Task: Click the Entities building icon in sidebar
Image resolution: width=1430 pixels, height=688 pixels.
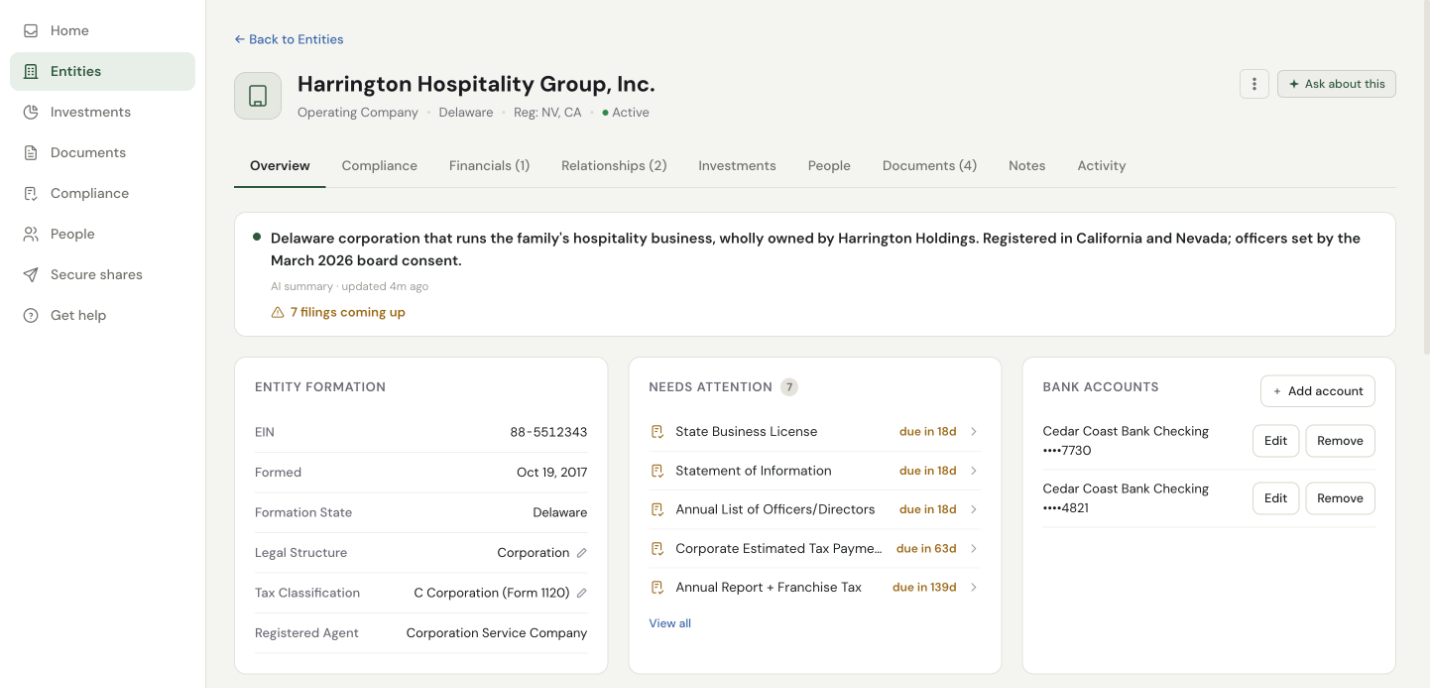Action: [x=31, y=72]
